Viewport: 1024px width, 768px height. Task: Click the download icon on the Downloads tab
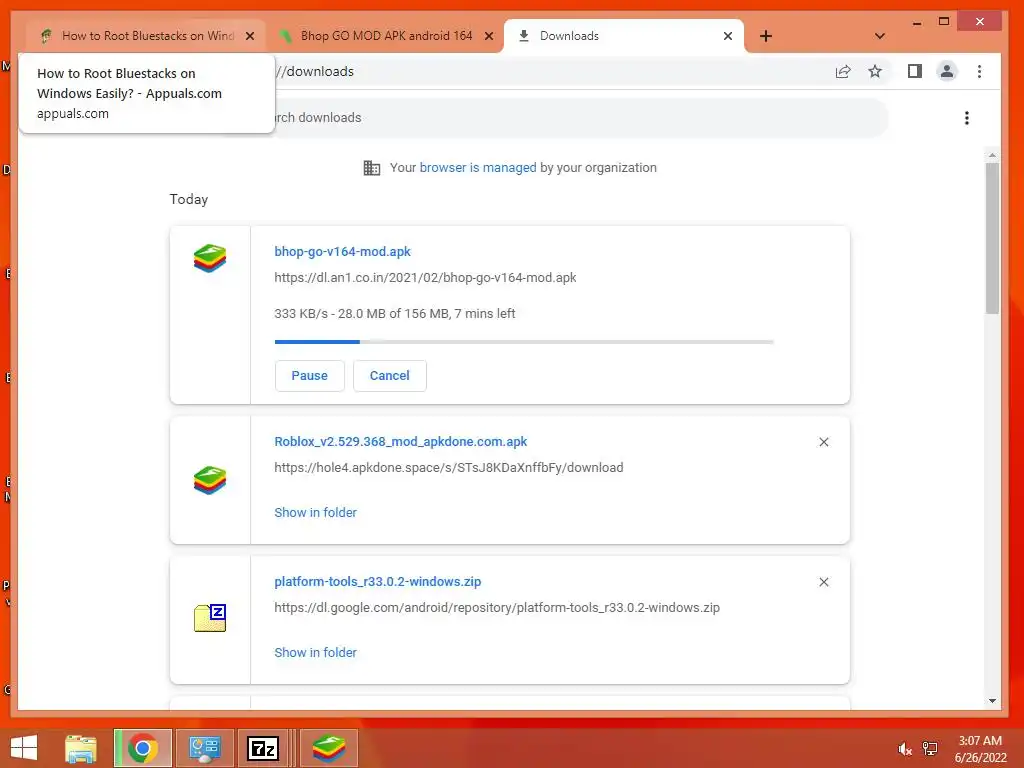pyautogui.click(x=524, y=36)
